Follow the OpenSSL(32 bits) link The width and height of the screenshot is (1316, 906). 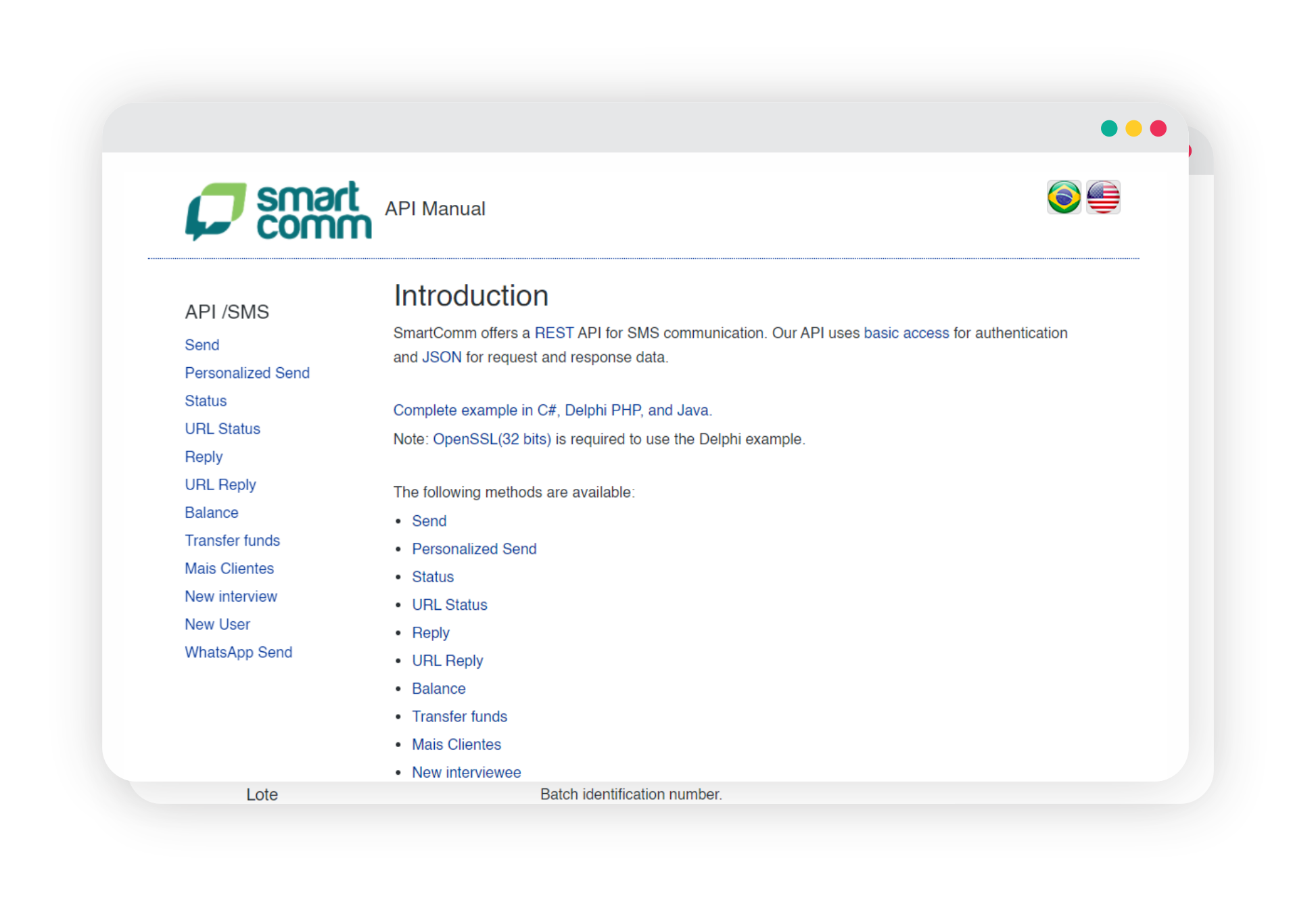click(x=492, y=439)
